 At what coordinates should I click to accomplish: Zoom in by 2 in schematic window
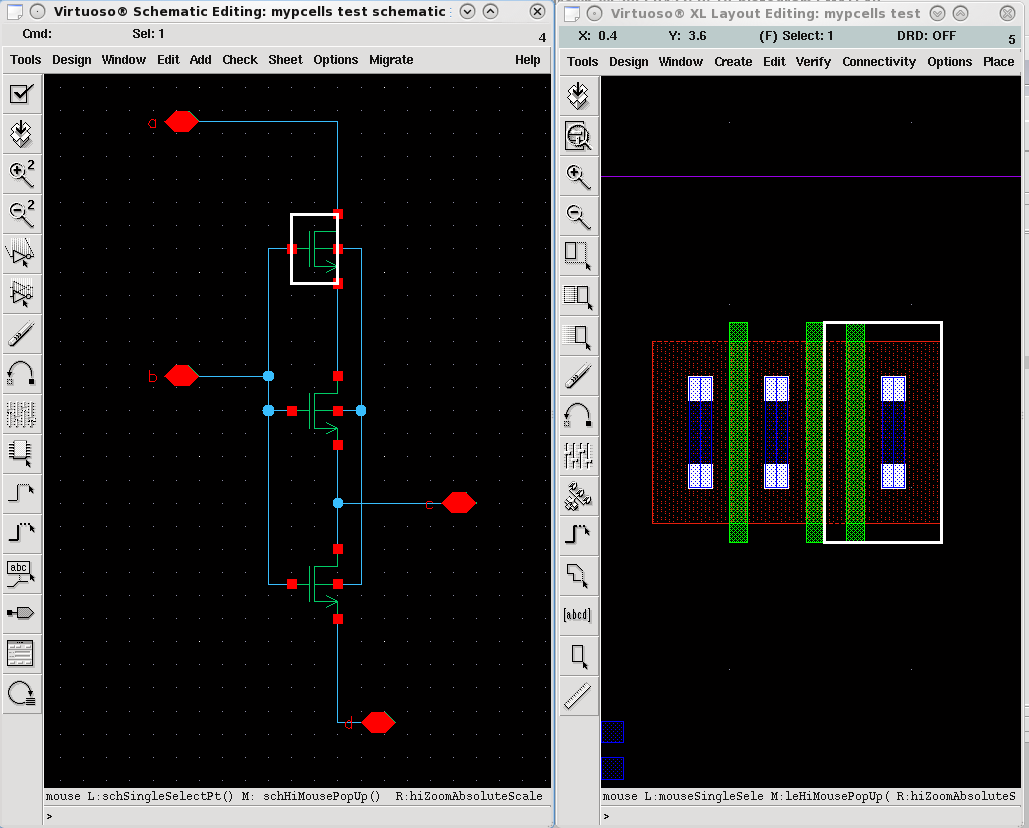click(x=22, y=174)
